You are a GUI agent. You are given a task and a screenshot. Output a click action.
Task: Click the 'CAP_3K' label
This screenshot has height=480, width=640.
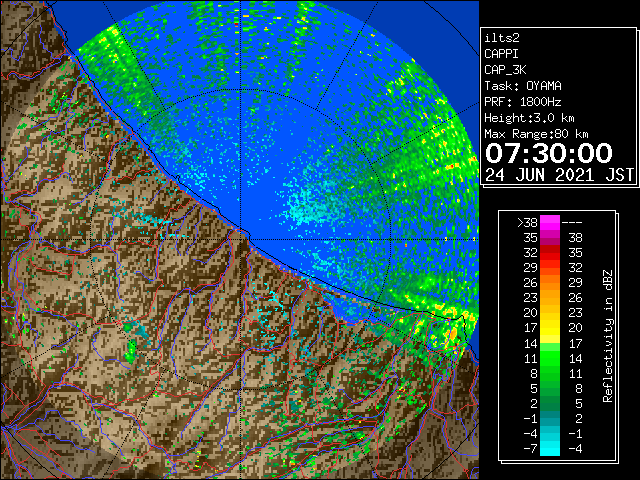(x=505, y=70)
